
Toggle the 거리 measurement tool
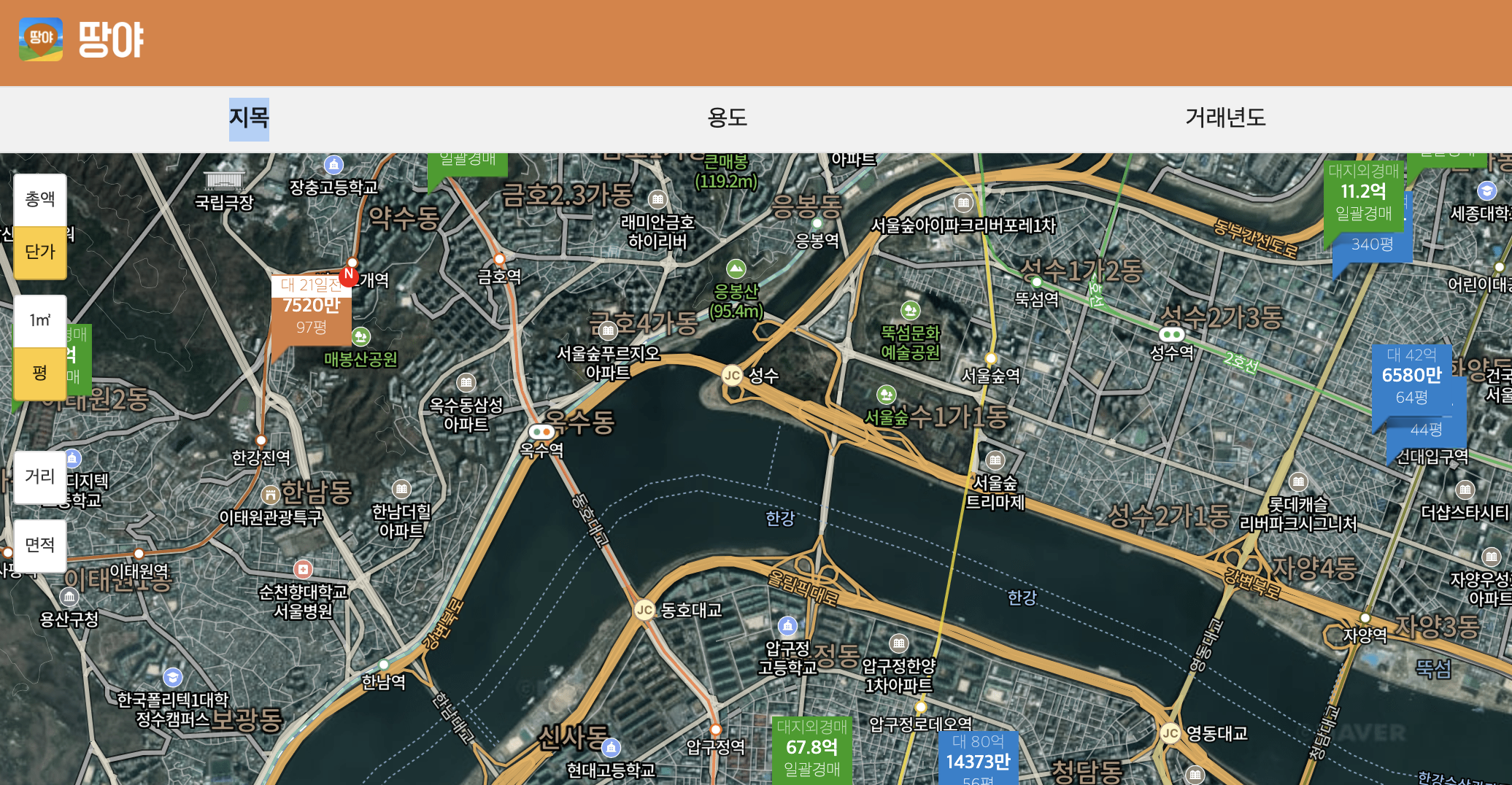(40, 477)
